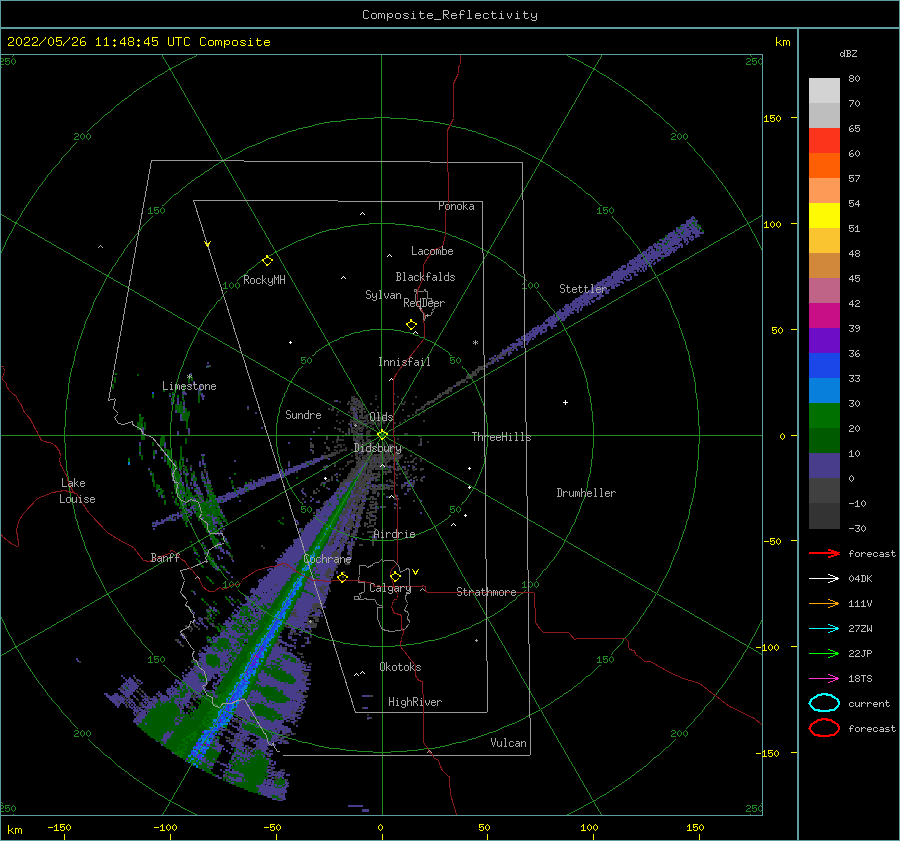
Task: Click the orange 111V arrow icon
Action: pos(824,603)
